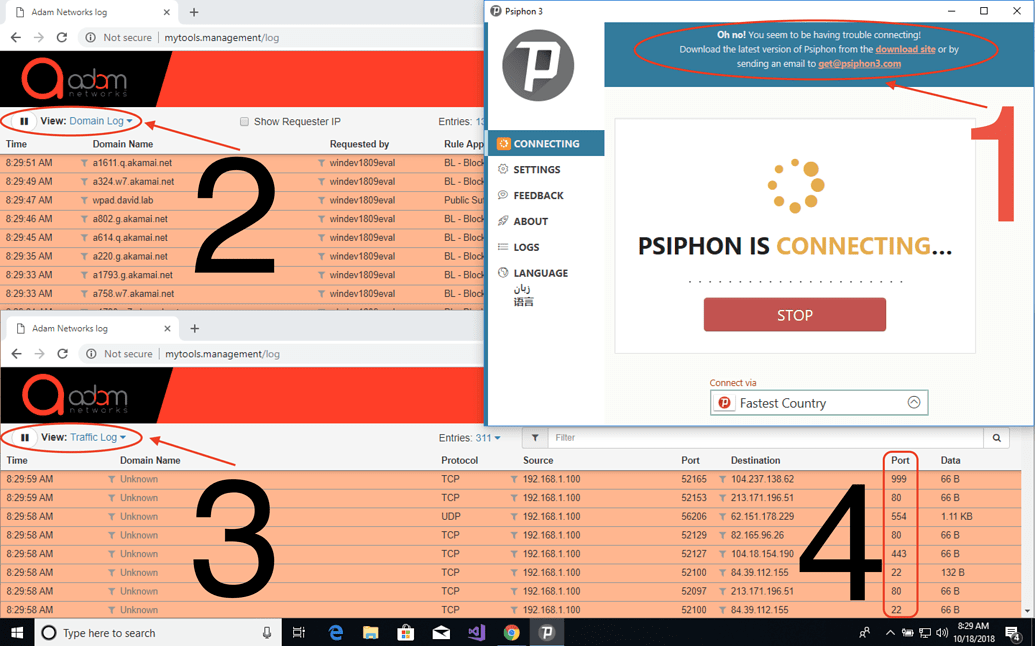Pause the Traffic Log live view
Screen dimensions: 1035x646
[24, 437]
